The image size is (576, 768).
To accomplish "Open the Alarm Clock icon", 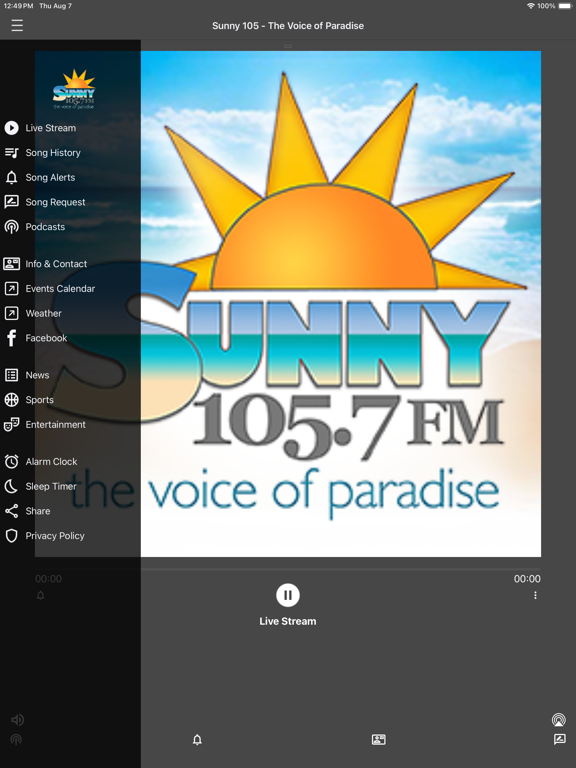I will click(11, 461).
